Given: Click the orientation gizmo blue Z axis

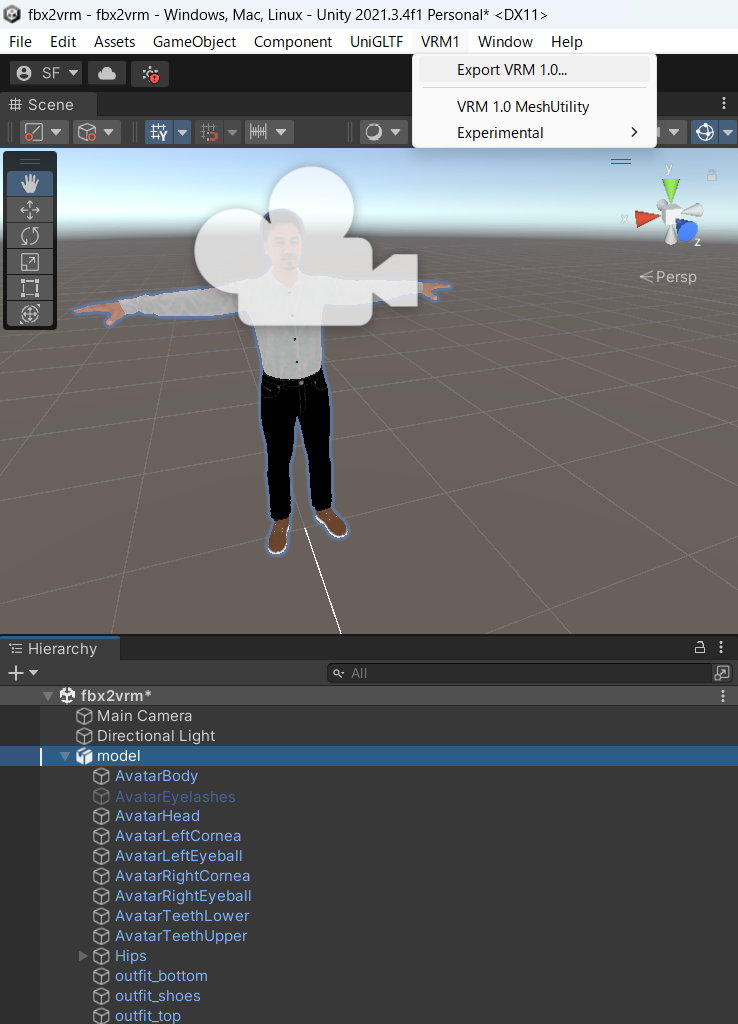Looking at the screenshot, I should pyautogui.click(x=687, y=230).
